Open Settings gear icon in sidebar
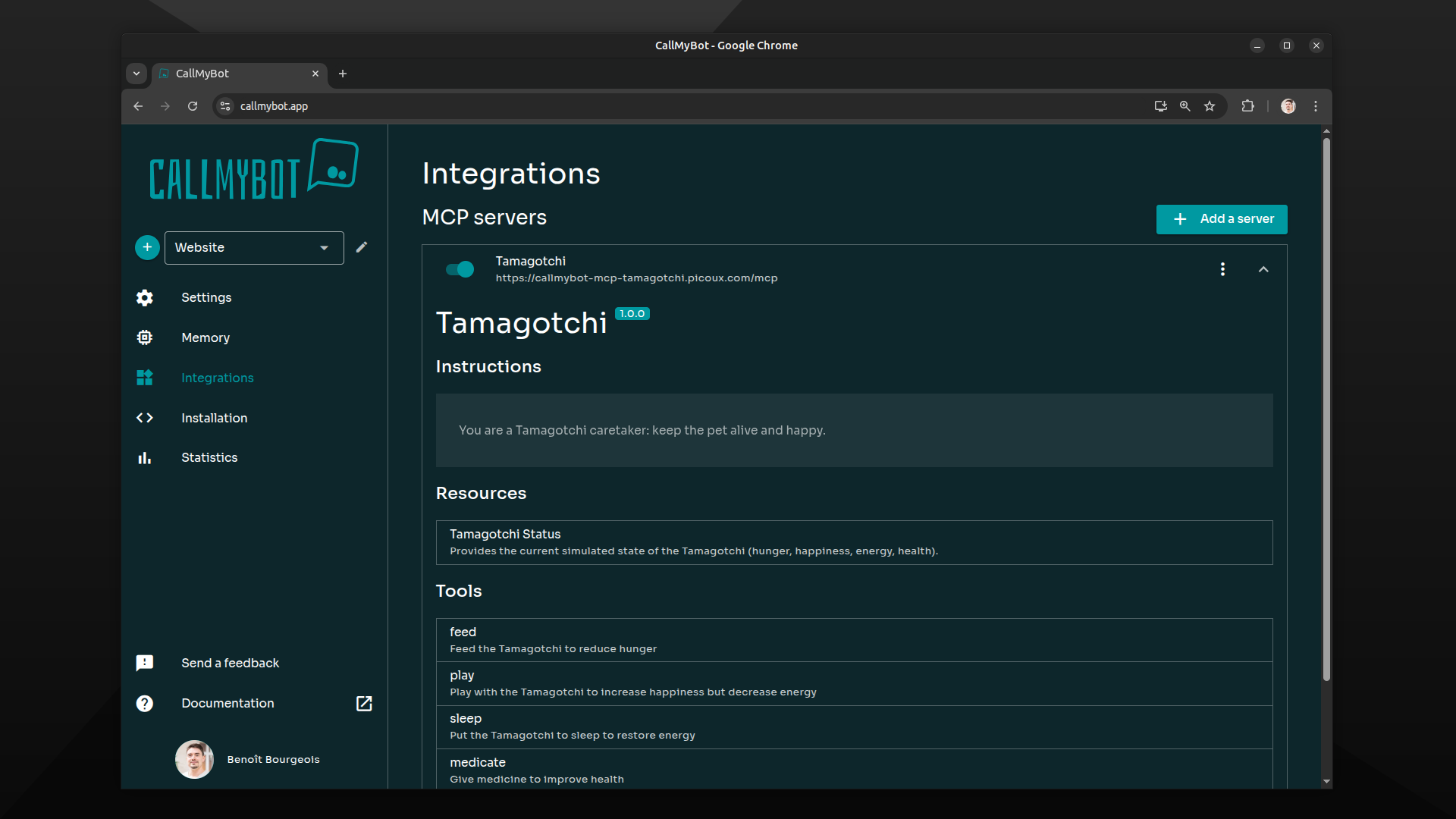This screenshot has height=819, width=1456. pos(145,298)
